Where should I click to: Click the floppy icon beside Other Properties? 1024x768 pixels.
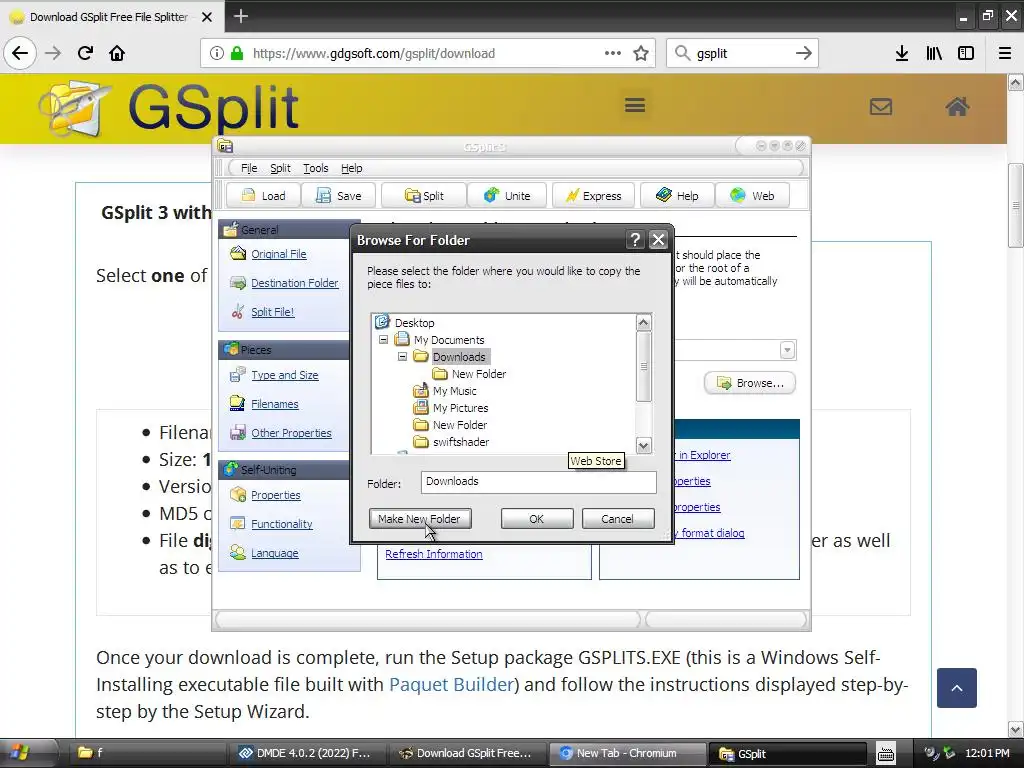(x=238, y=432)
